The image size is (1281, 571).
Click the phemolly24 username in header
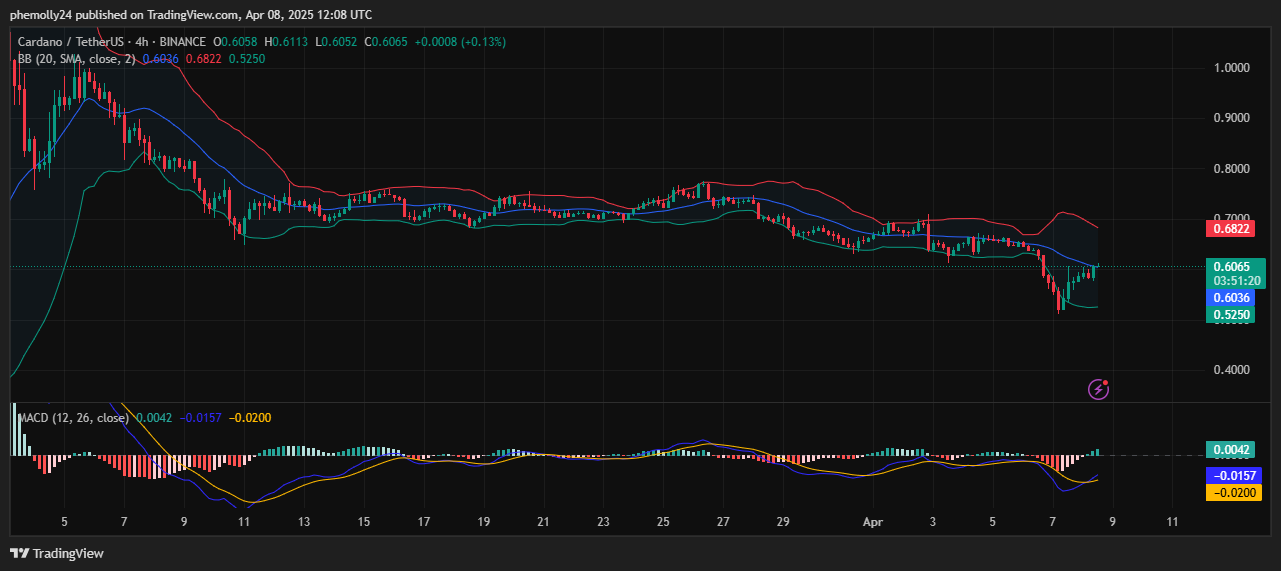coord(42,15)
